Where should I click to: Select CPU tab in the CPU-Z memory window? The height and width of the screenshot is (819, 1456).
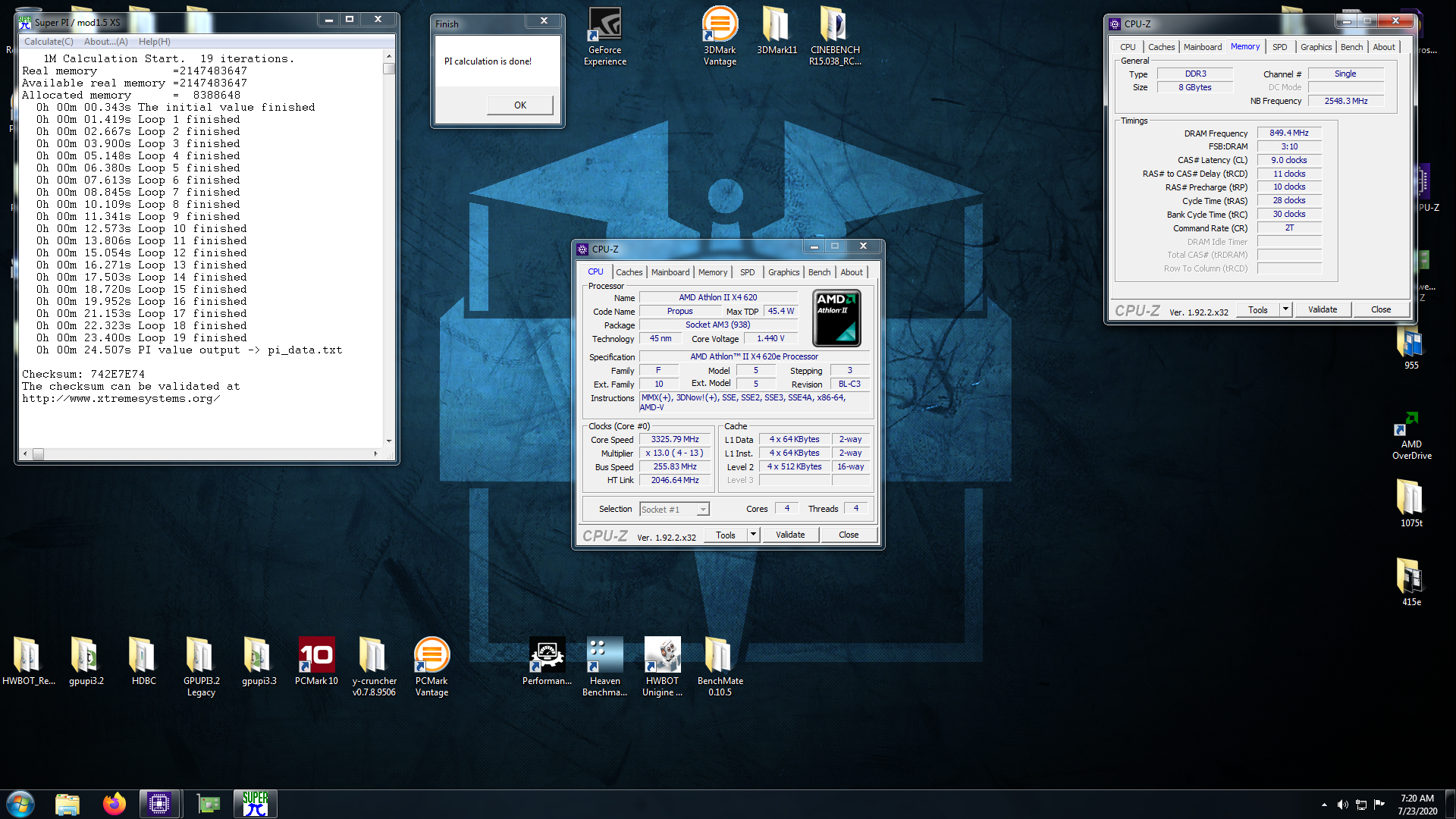(x=1128, y=47)
